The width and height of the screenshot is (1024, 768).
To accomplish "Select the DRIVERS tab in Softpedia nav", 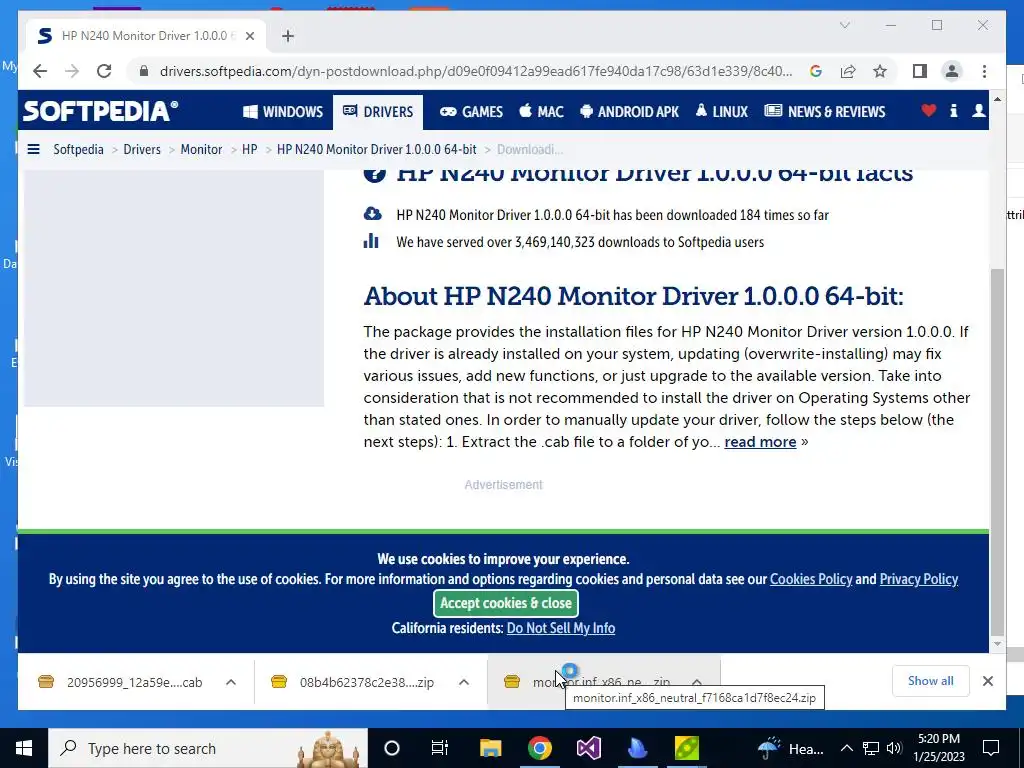I will pyautogui.click(x=377, y=112).
